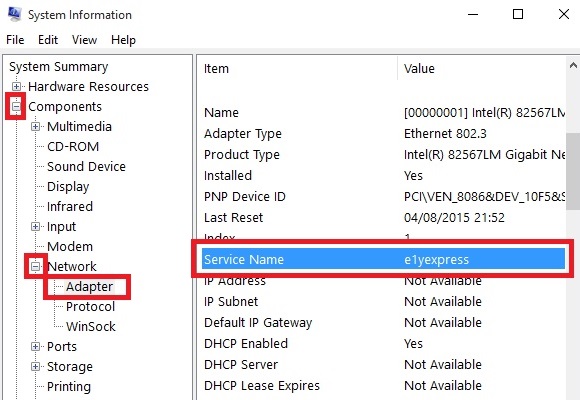580x400 pixels.
Task: Select Adapter under Network
Action: 90,286
